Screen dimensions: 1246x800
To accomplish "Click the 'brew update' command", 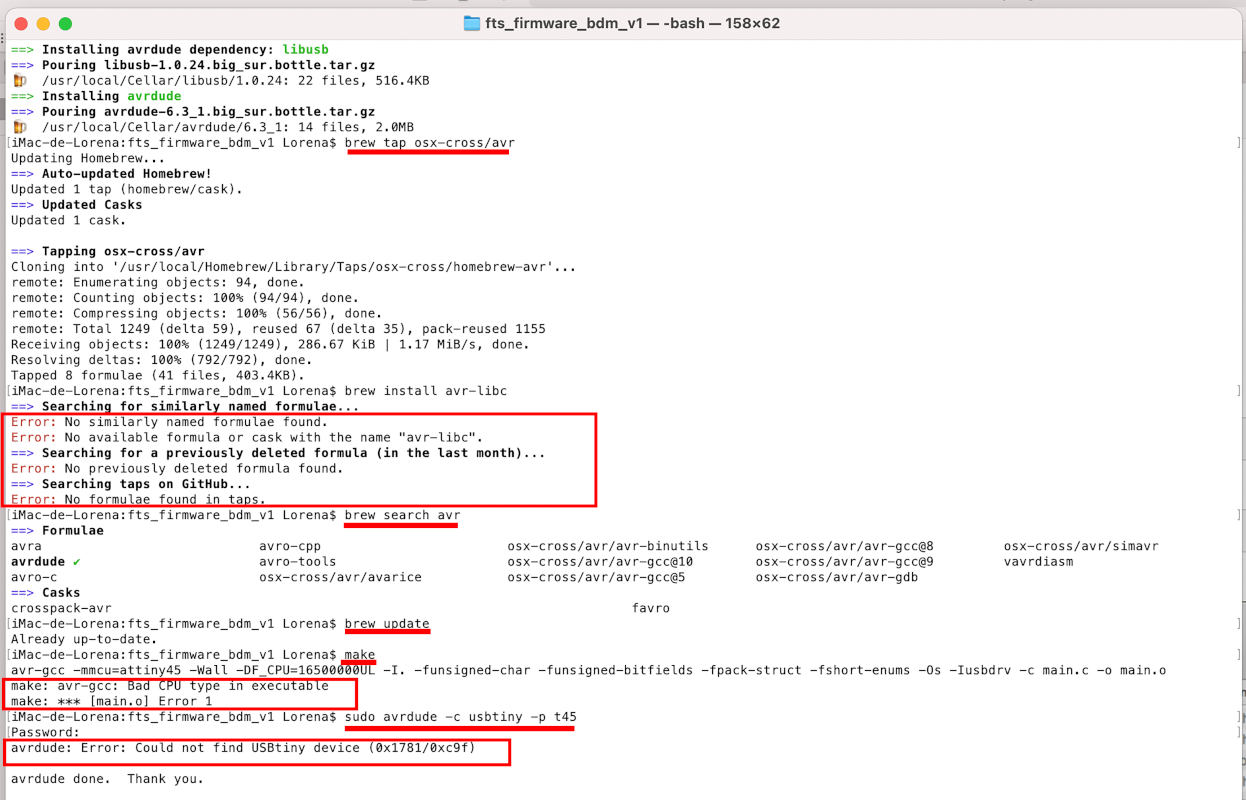I will [x=387, y=624].
